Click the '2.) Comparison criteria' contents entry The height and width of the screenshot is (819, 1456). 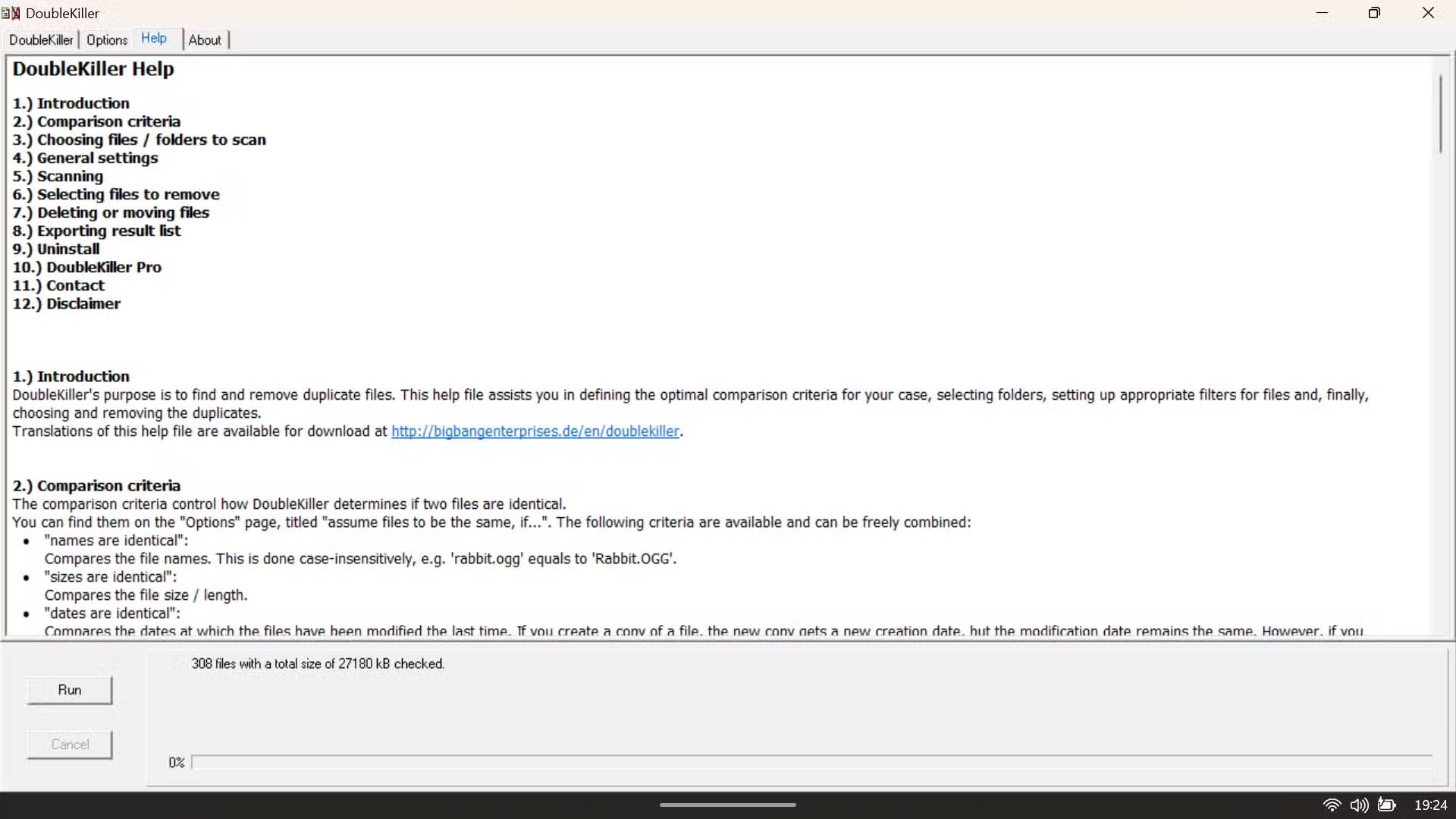click(x=96, y=121)
